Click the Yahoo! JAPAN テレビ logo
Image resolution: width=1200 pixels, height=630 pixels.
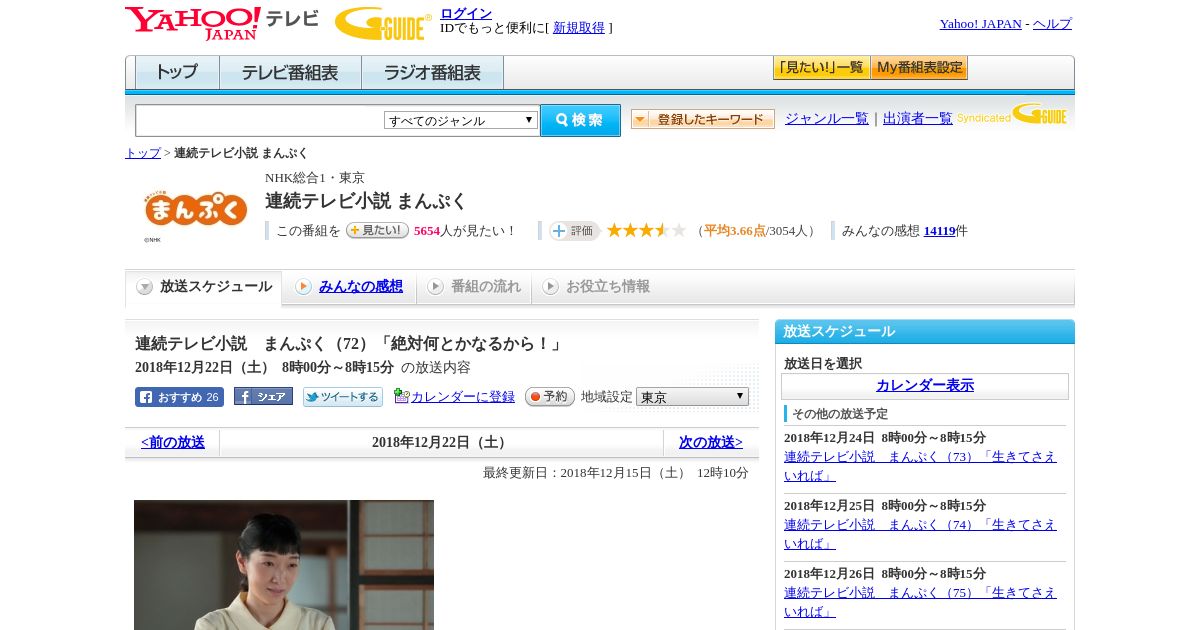tap(221, 23)
